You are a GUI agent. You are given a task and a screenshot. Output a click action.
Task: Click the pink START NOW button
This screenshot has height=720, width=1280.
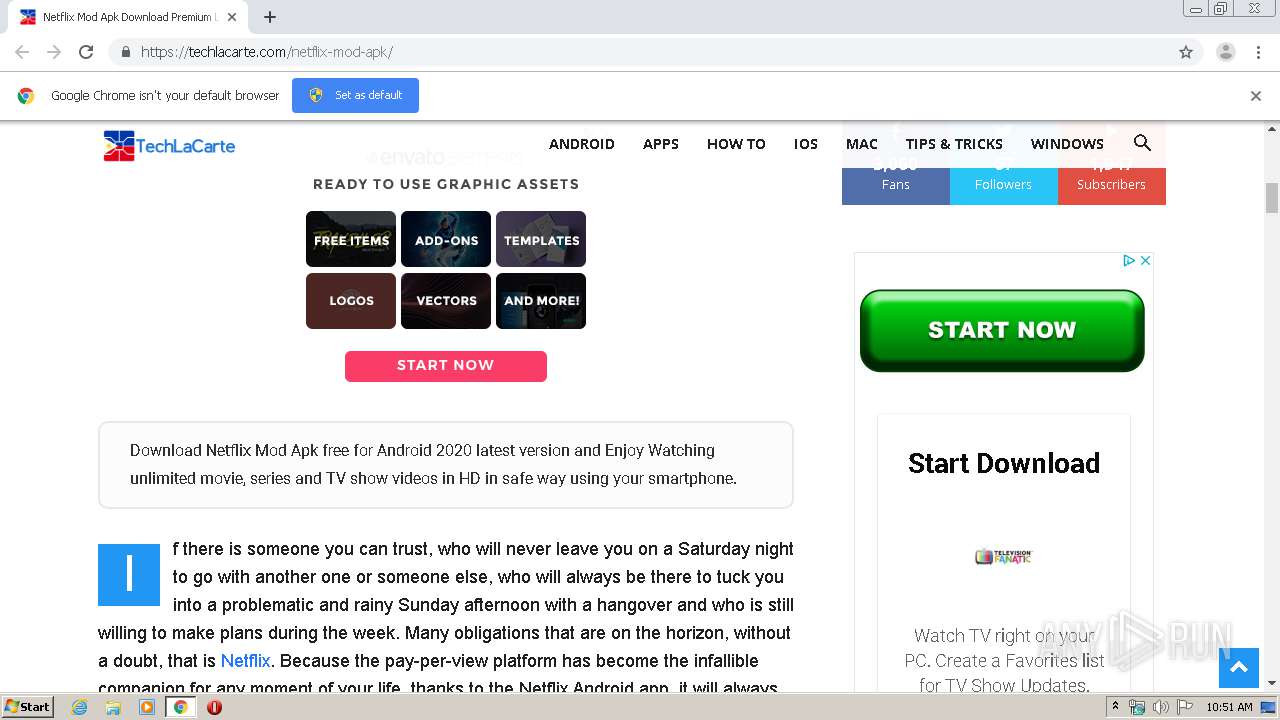(446, 366)
